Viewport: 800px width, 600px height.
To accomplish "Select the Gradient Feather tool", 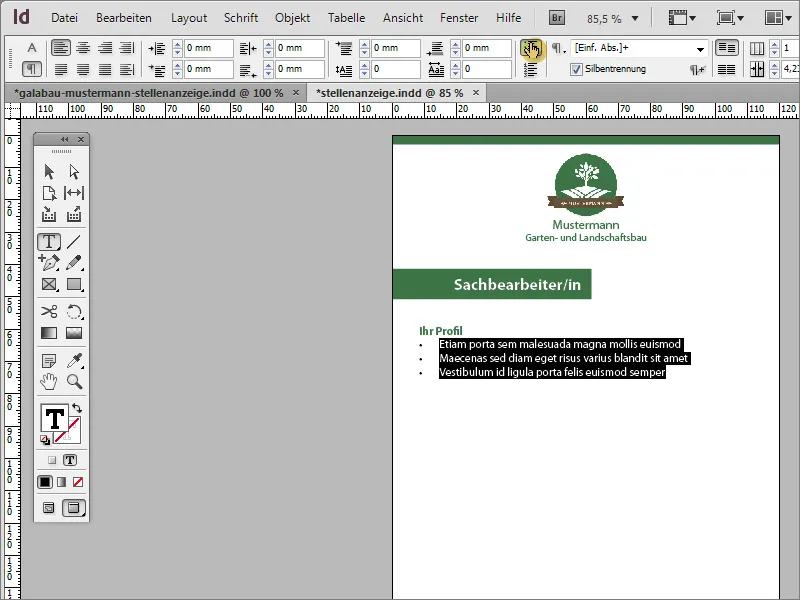I will 74,333.
